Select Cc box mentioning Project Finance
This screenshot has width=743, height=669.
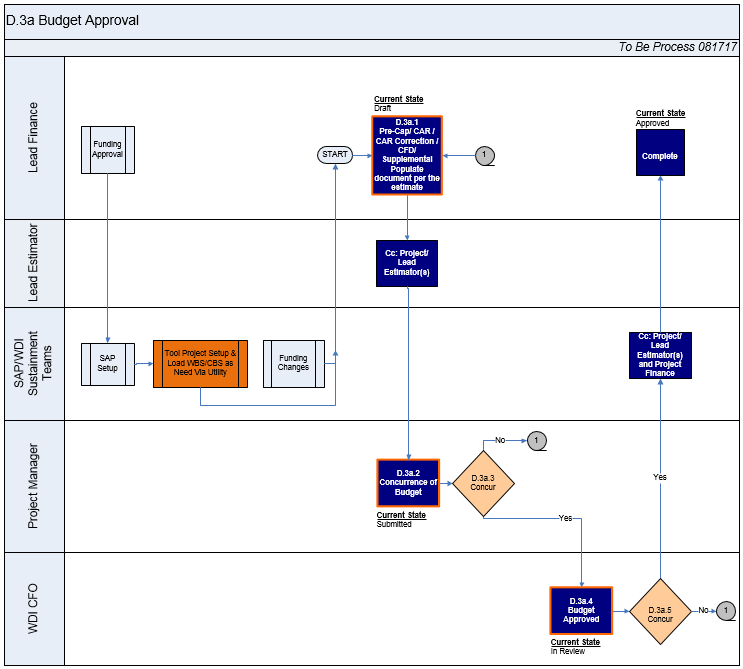[660, 355]
